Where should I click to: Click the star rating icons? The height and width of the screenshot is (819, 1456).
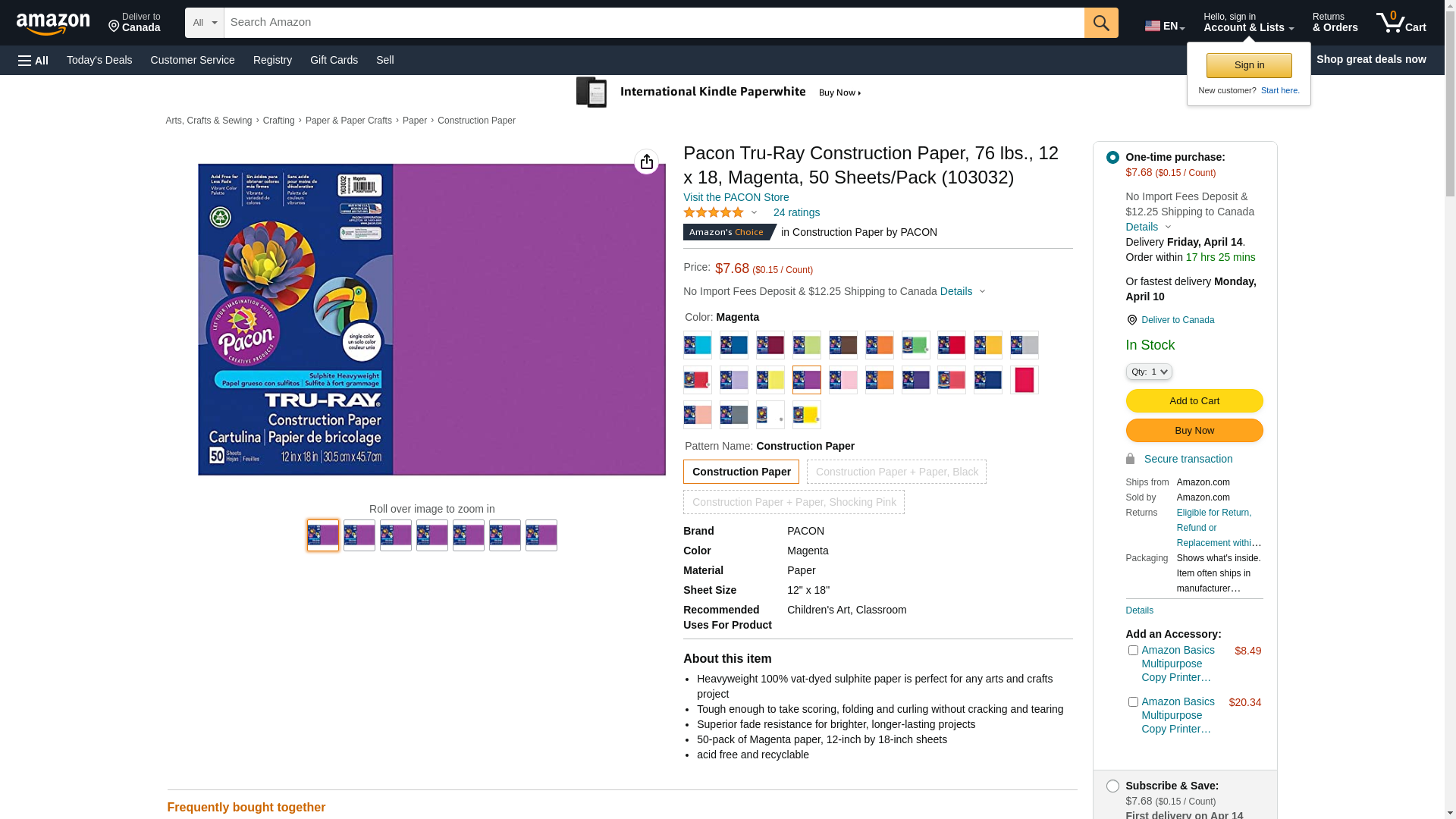tap(714, 213)
